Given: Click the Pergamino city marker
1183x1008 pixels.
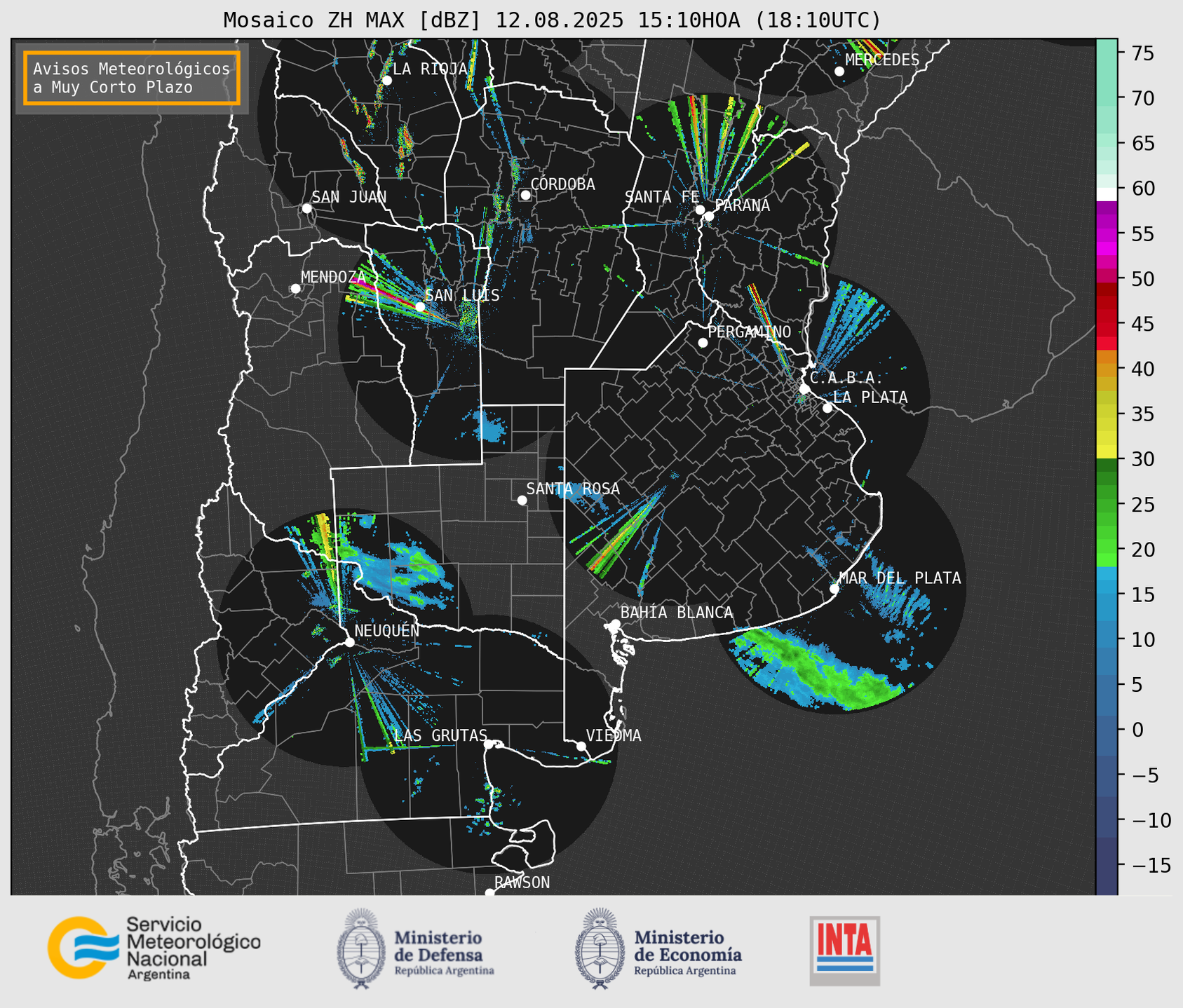Looking at the screenshot, I should coord(703,343).
